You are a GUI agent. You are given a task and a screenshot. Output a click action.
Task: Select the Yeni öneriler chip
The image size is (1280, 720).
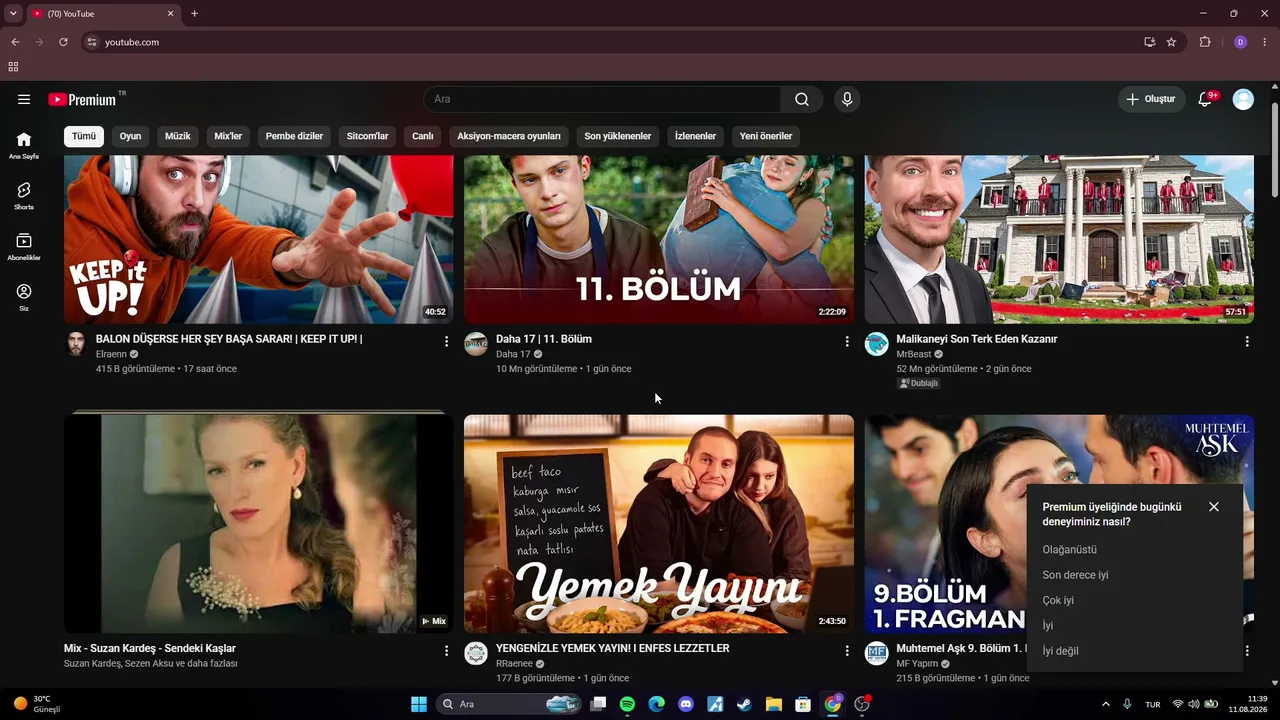point(766,136)
